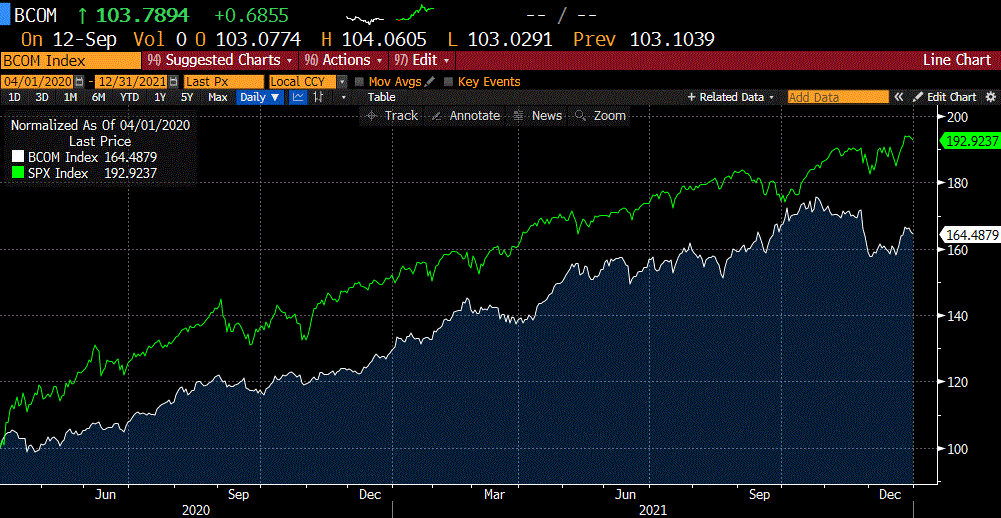Image resolution: width=1001 pixels, height=518 pixels.
Task: Open Suggested Charts dropdown
Action: [220, 60]
